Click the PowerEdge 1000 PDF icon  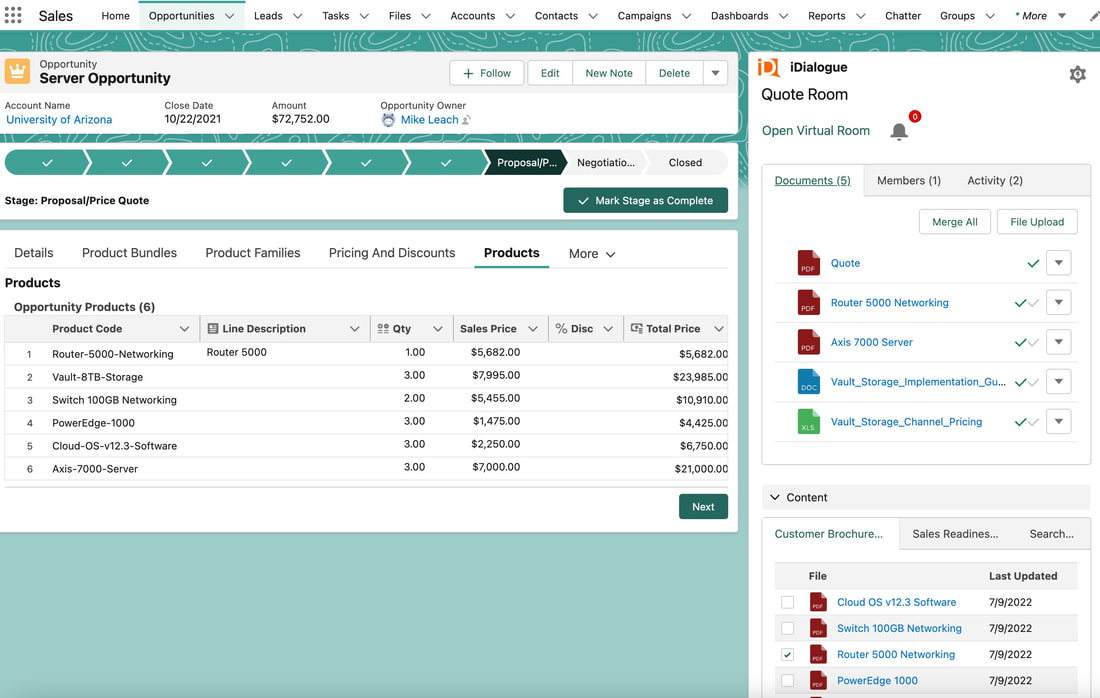point(818,680)
